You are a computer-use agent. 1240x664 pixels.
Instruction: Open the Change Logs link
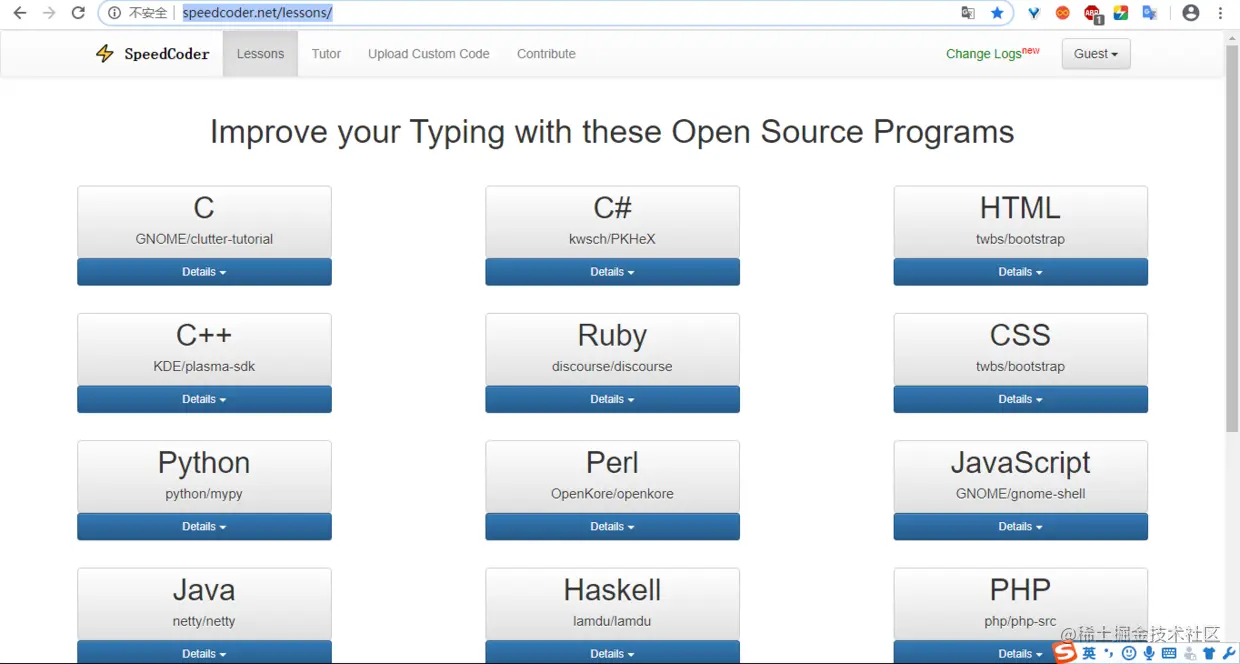tap(992, 53)
